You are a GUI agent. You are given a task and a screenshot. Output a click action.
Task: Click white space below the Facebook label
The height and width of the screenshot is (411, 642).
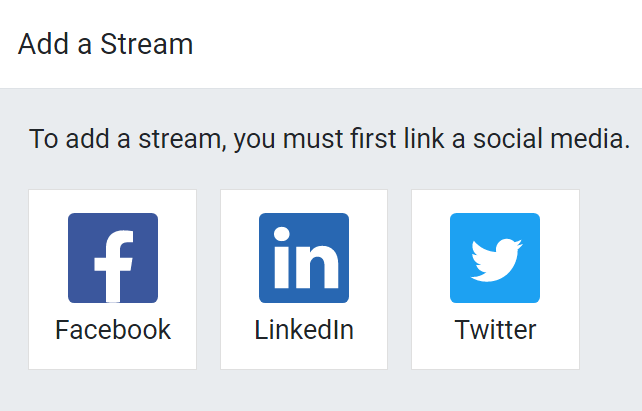coord(113,357)
